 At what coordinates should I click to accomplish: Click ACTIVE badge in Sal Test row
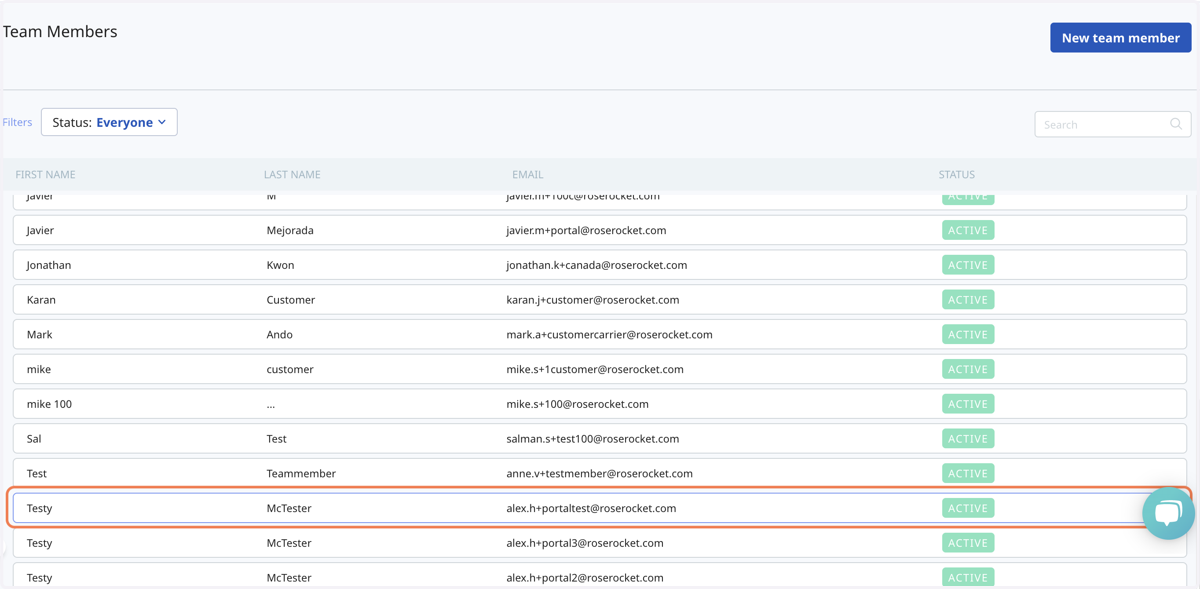(x=968, y=439)
